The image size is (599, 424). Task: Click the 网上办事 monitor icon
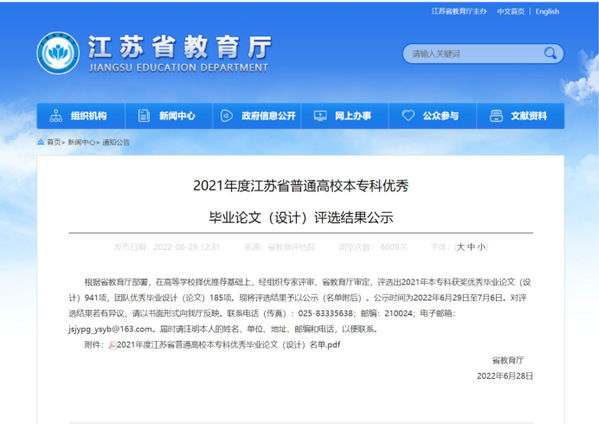click(x=320, y=116)
